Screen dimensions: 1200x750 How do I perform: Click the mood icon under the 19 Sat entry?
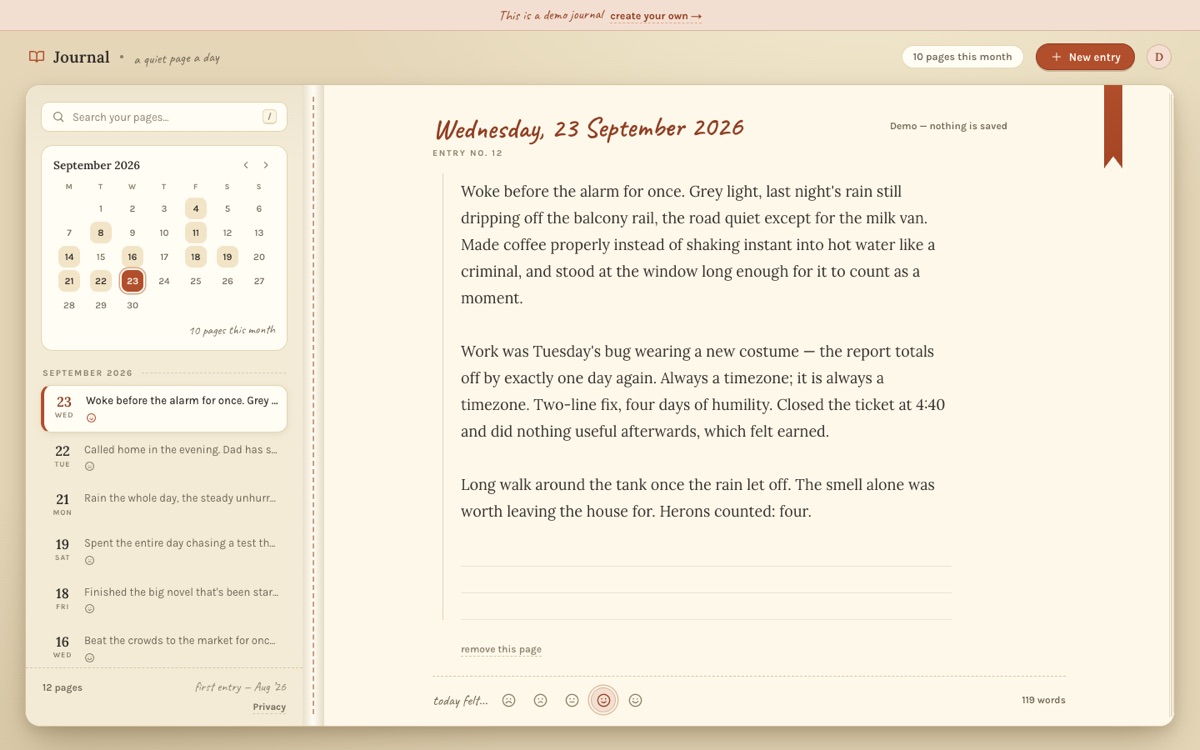(x=89, y=560)
